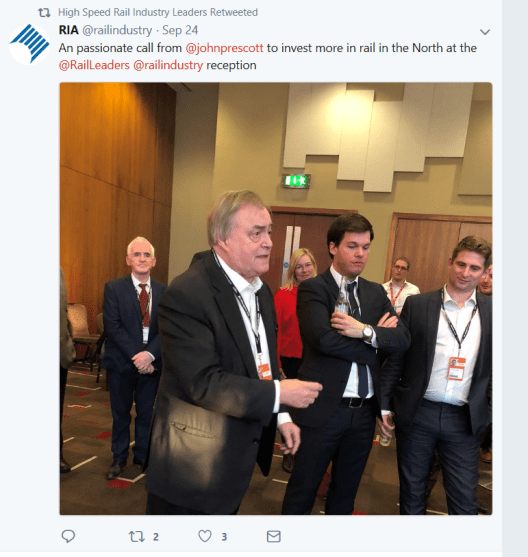
Task: Like the tweet with the heart icon
Action: [205, 536]
